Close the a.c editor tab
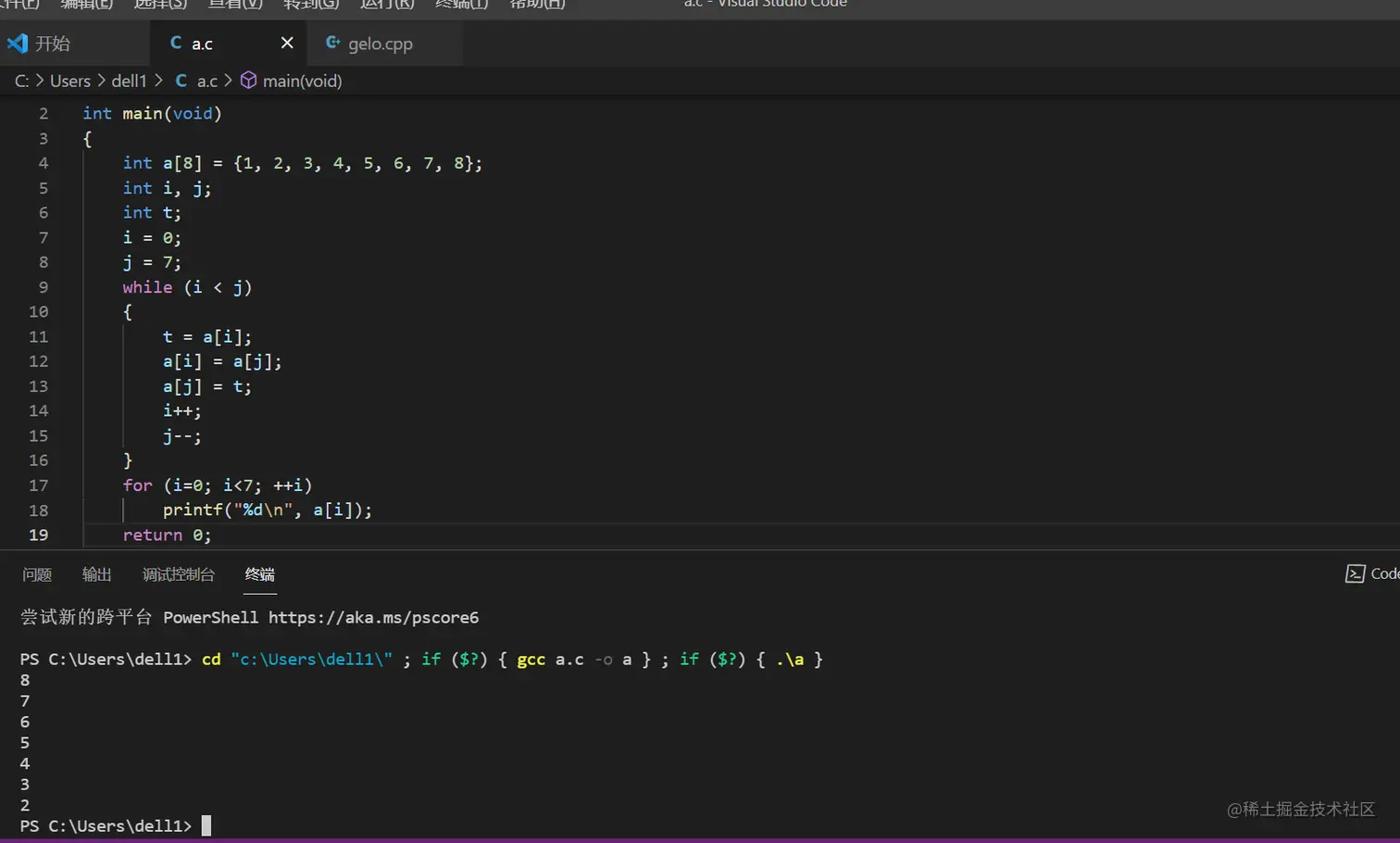The image size is (1400, 843). coord(287,43)
